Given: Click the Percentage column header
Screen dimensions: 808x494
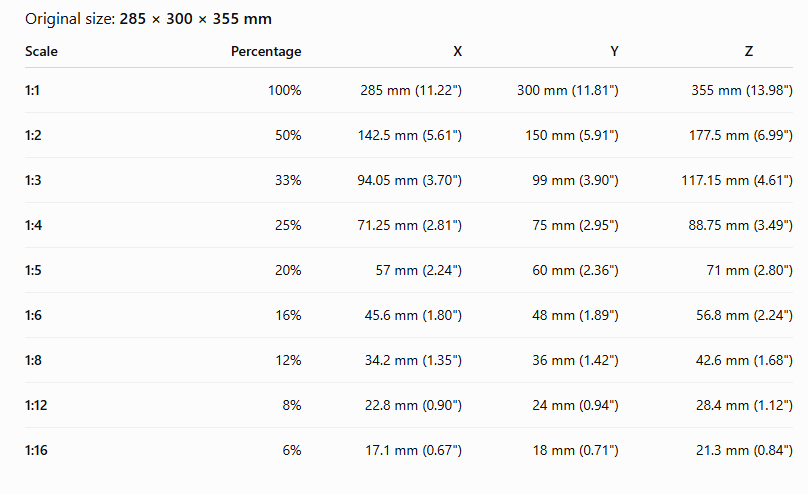Looking at the screenshot, I should [x=266, y=52].
